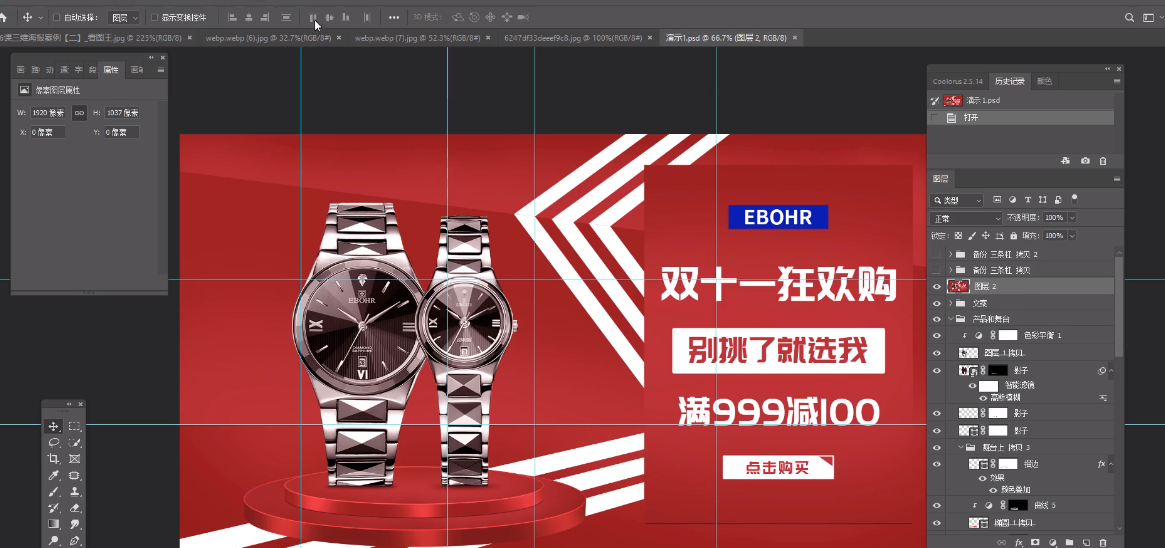Toggle layer filter on/off switch
The height and width of the screenshot is (548, 1165).
[1074, 199]
